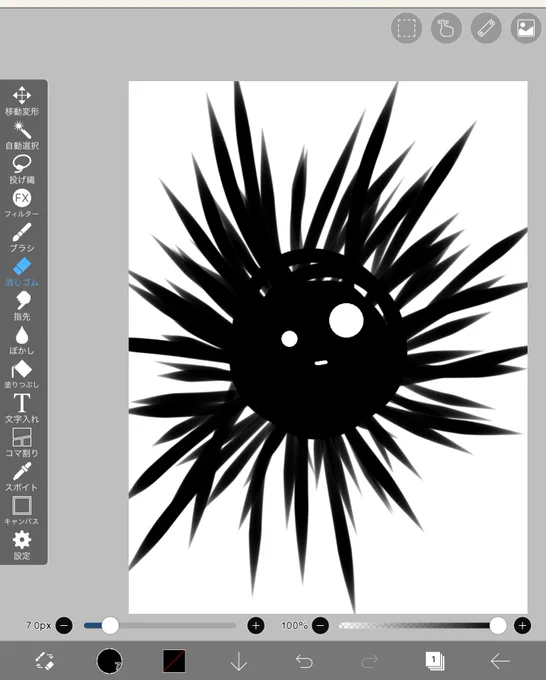Tap the down arrow to hide toolbar
This screenshot has width=546, height=680.
point(239,661)
